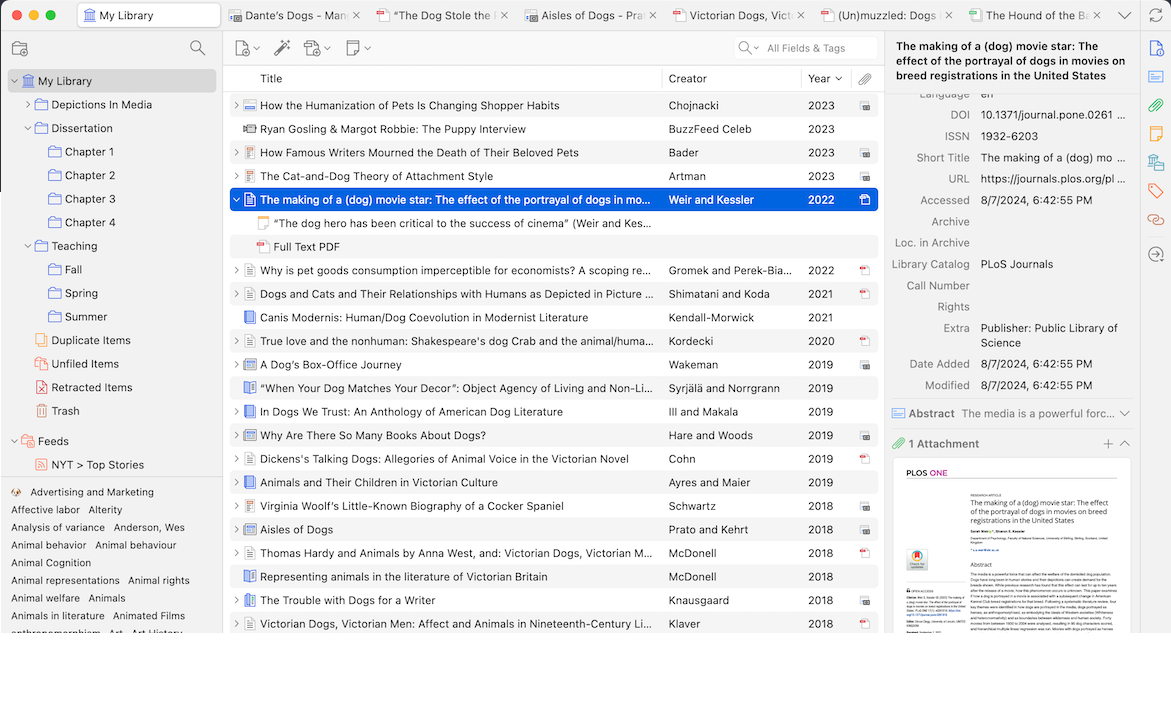Jump to Tags section in side pane
The height and width of the screenshot is (706, 1171).
(x=1155, y=191)
